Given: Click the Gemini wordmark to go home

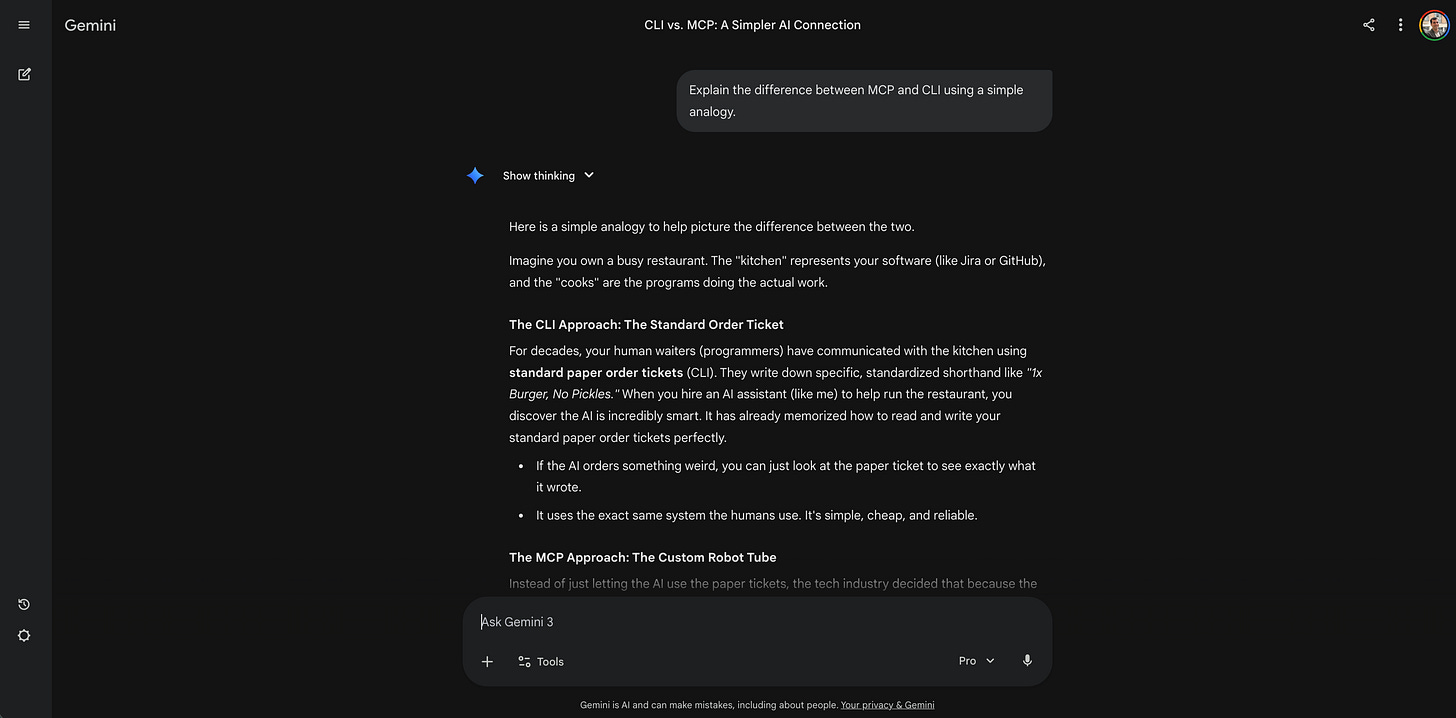Looking at the screenshot, I should tap(89, 24).
